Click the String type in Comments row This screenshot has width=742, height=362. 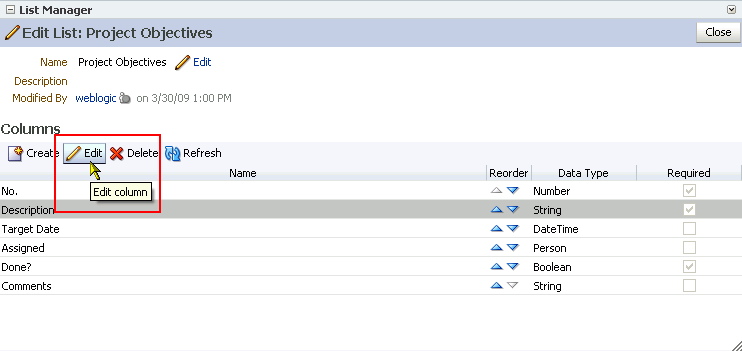click(x=547, y=286)
